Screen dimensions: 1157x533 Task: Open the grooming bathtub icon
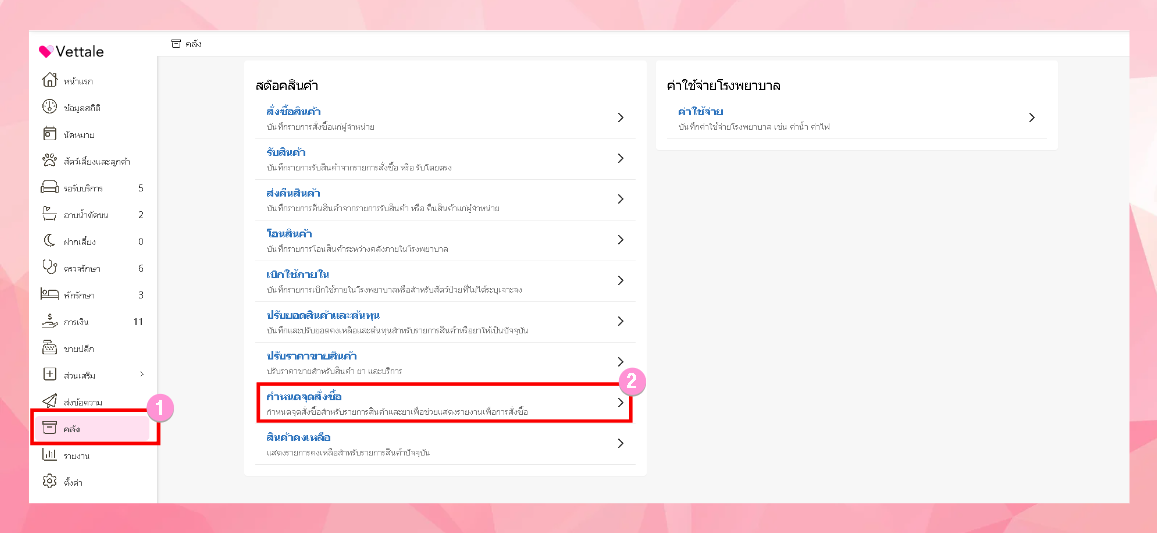[49, 215]
